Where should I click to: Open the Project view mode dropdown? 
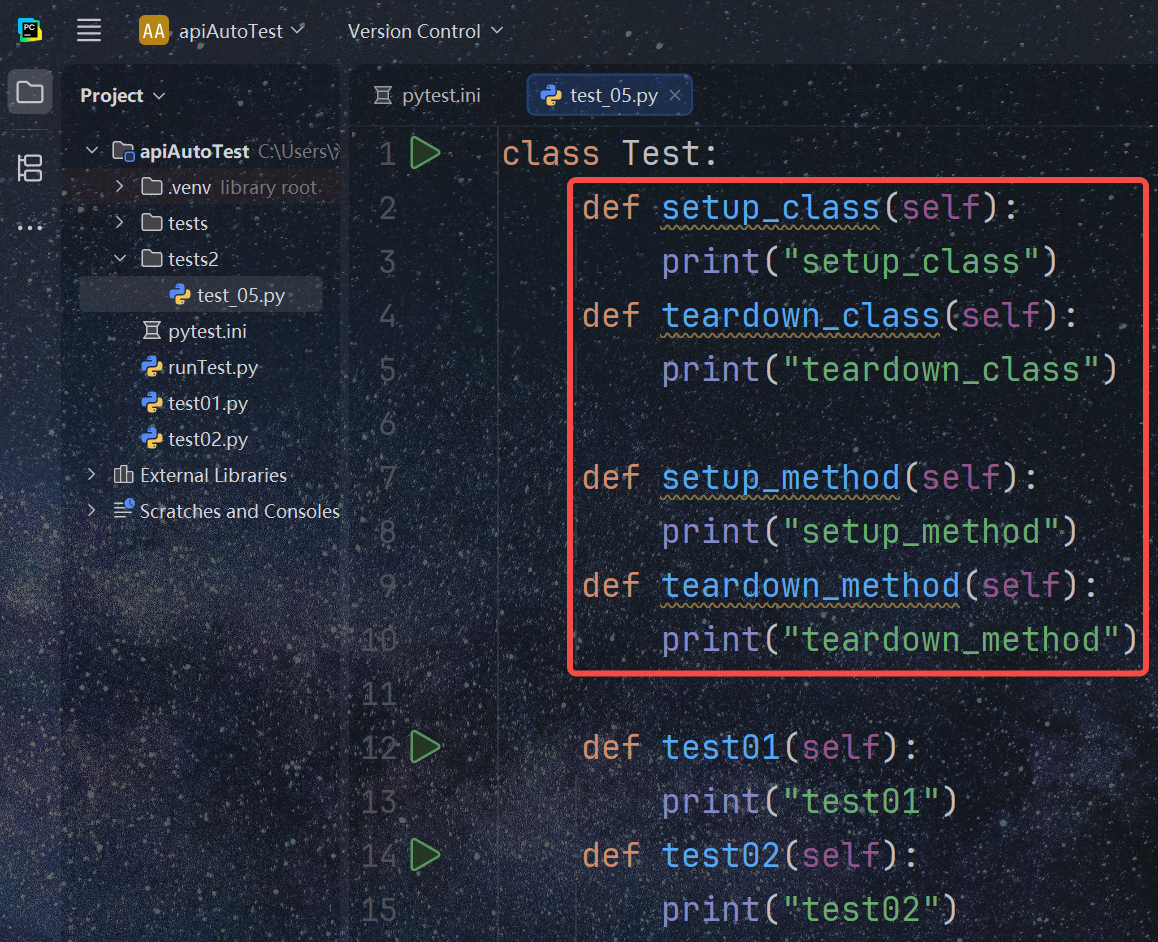[x=123, y=96]
